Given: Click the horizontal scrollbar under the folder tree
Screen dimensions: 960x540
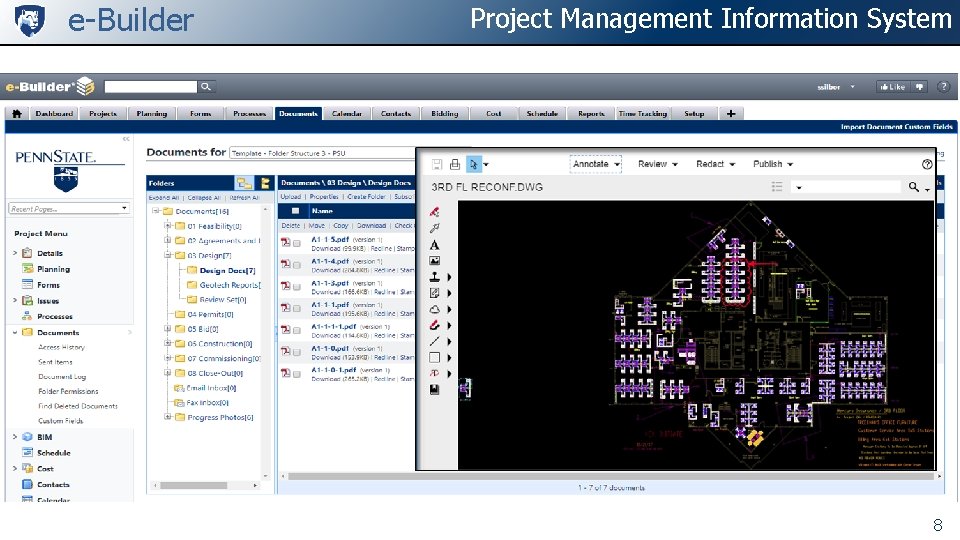Looking at the screenshot, I should [206, 485].
